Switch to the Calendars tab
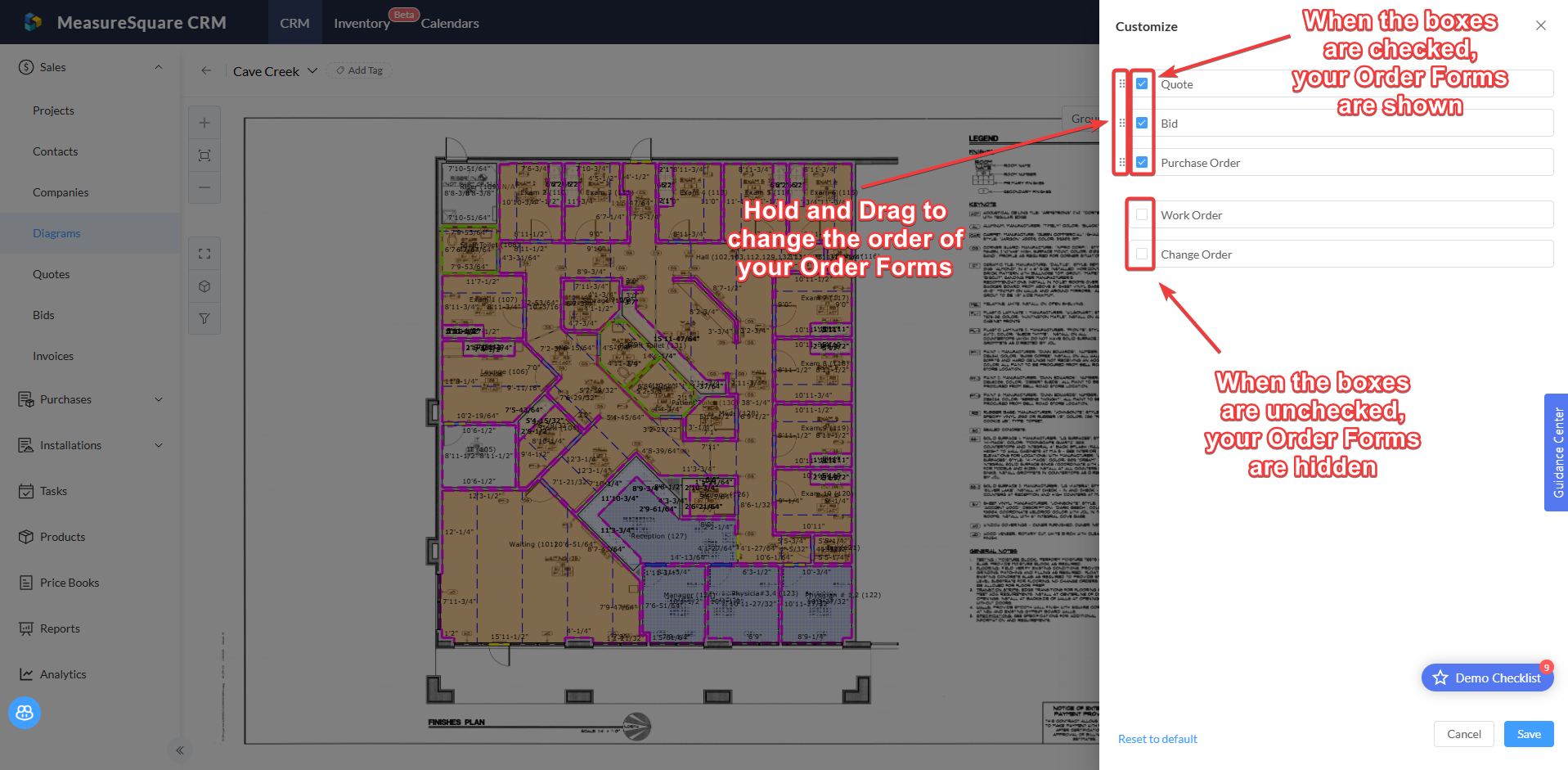The width and height of the screenshot is (1568, 770). click(450, 23)
